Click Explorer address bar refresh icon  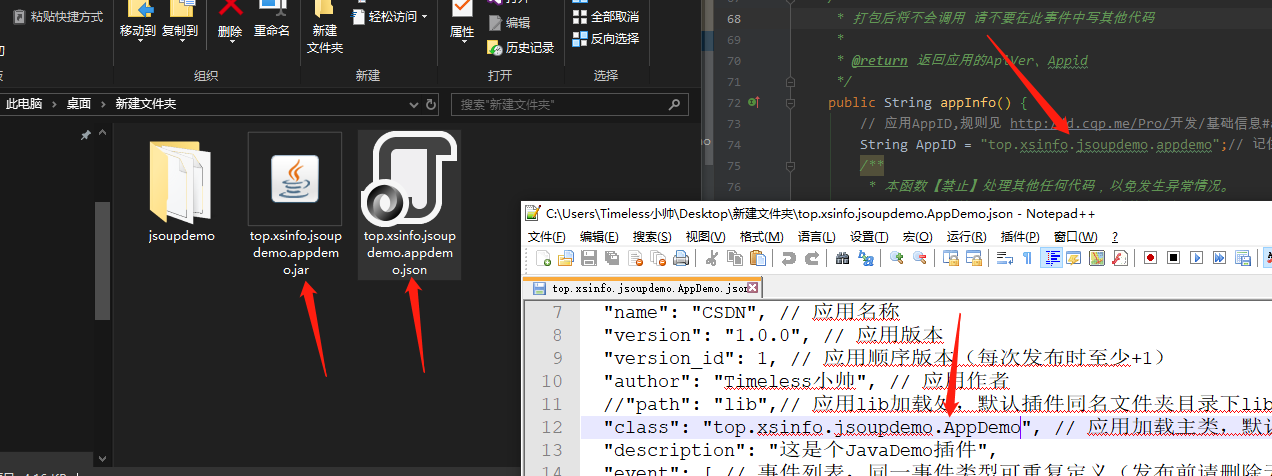point(432,104)
